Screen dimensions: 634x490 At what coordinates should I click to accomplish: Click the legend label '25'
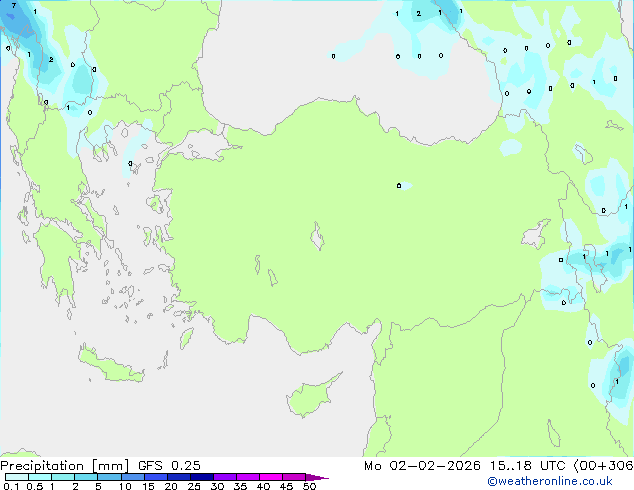(194, 486)
